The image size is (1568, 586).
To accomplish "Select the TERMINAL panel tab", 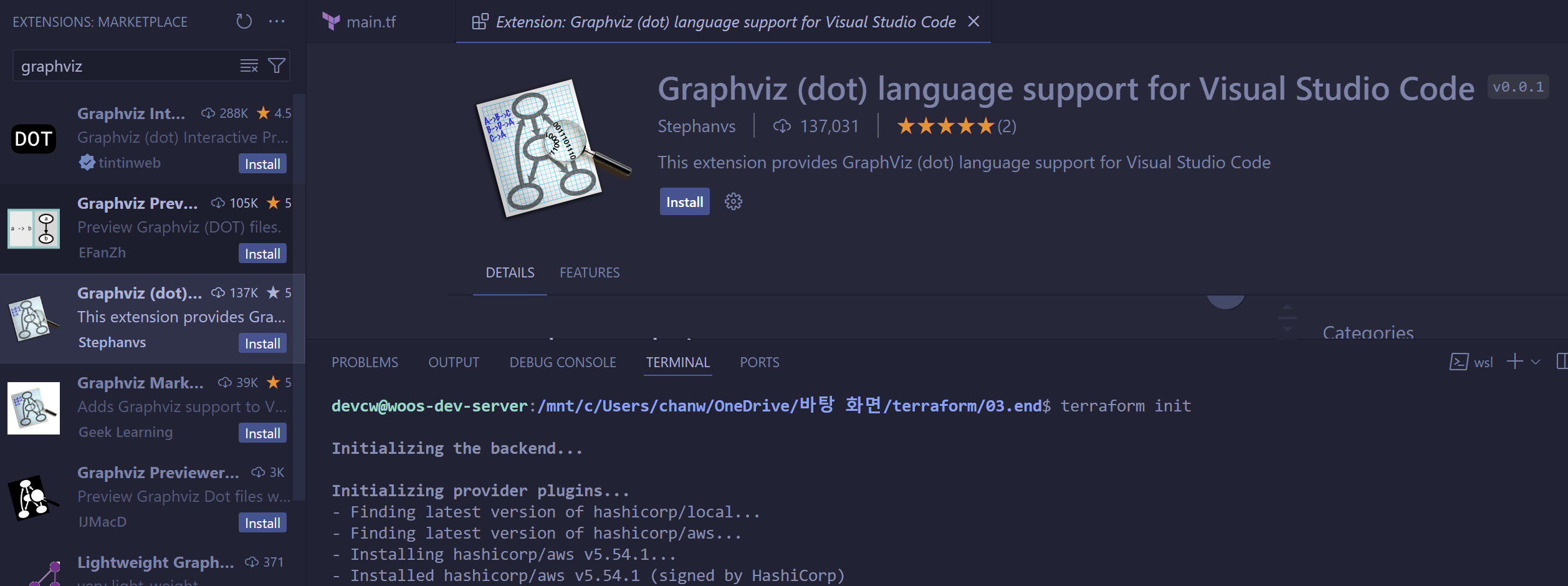I will [678, 362].
